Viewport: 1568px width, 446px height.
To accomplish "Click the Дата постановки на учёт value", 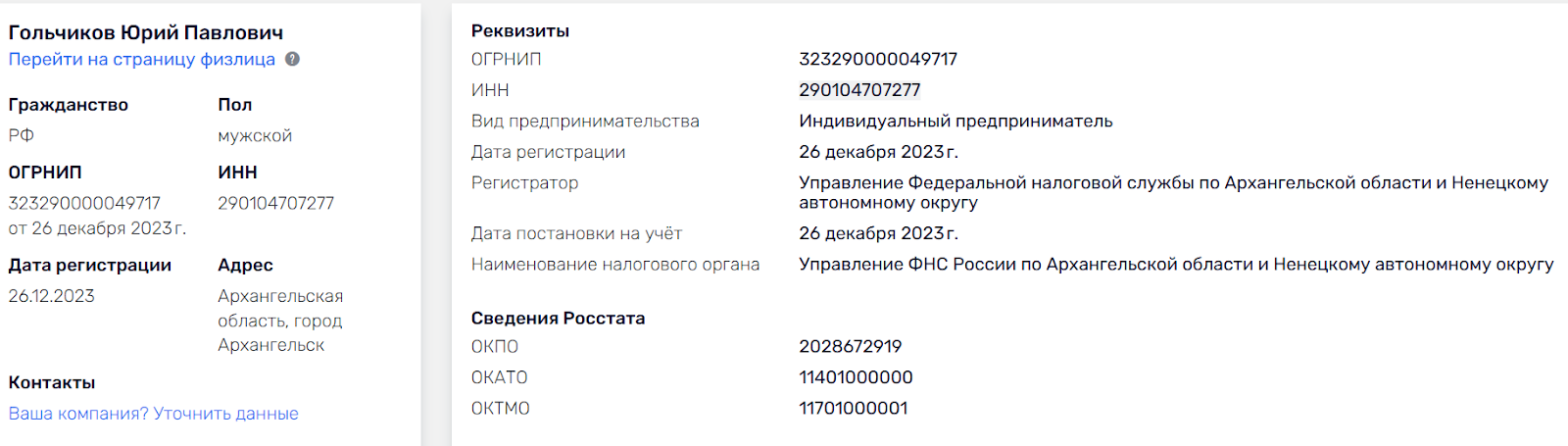I will pyautogui.click(x=878, y=233).
